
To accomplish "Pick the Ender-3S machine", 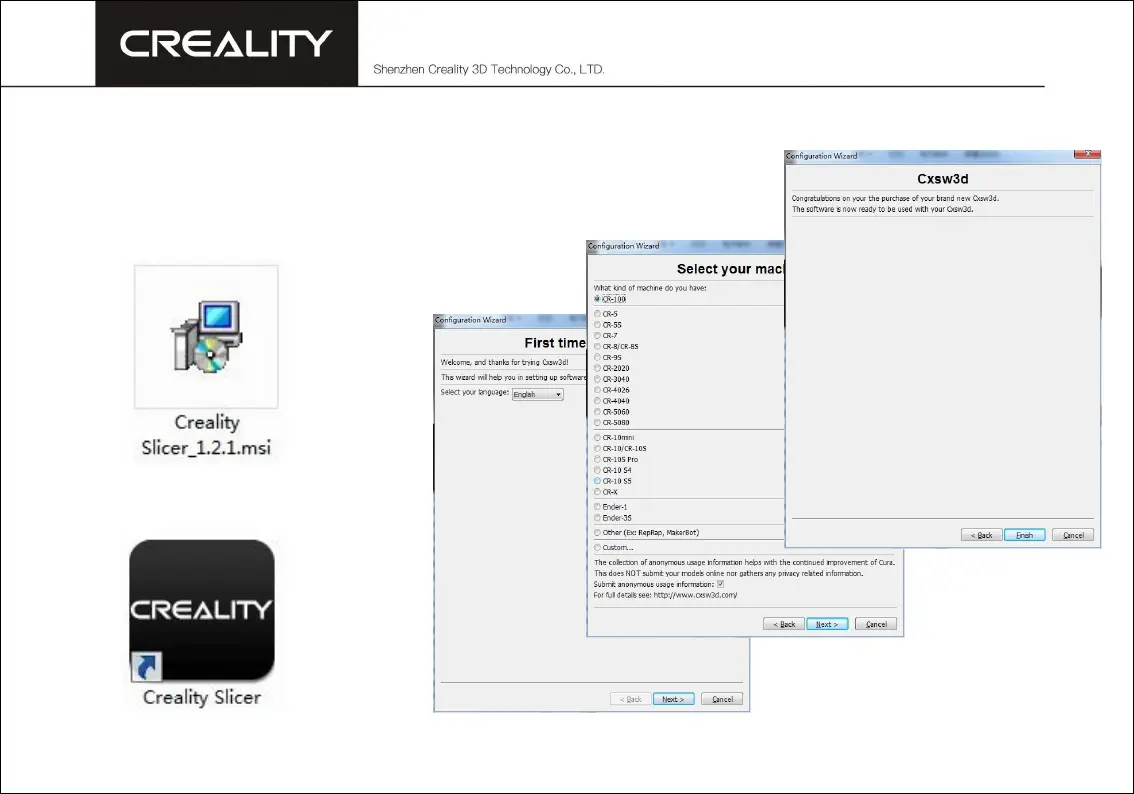I will 597,518.
